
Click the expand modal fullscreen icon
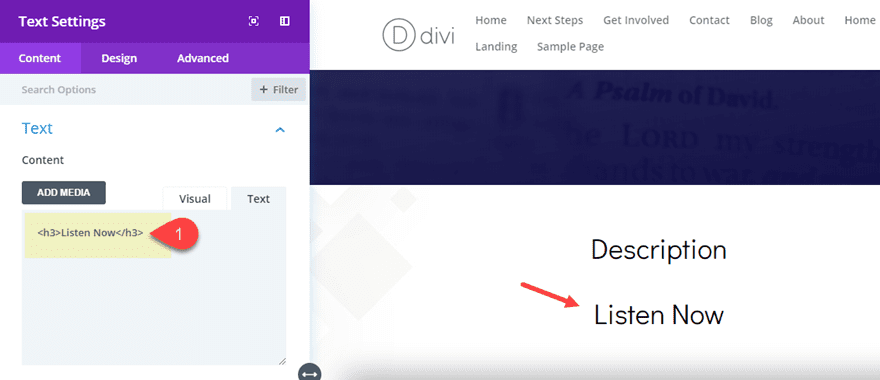point(254,21)
